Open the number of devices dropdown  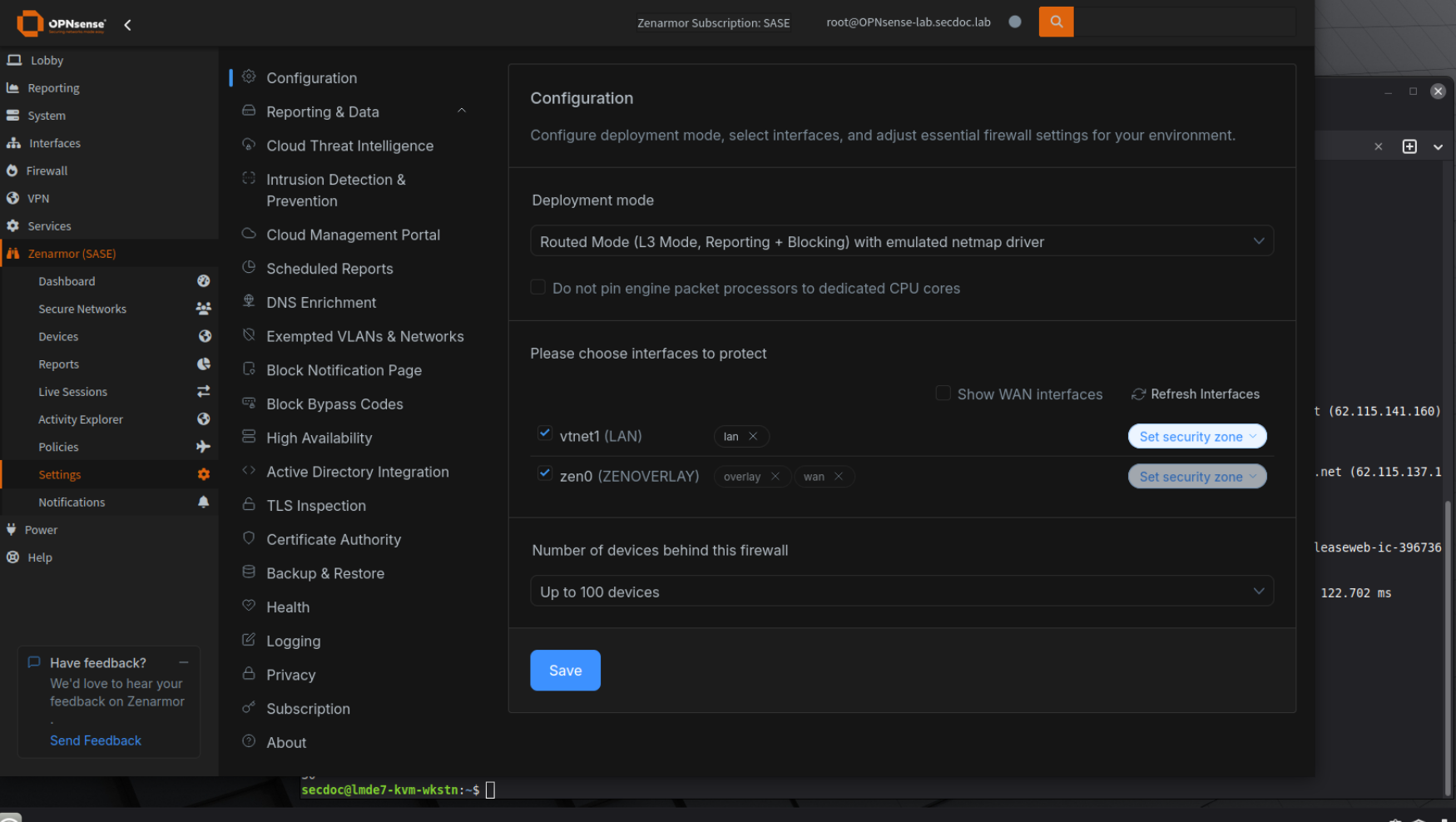(x=902, y=592)
